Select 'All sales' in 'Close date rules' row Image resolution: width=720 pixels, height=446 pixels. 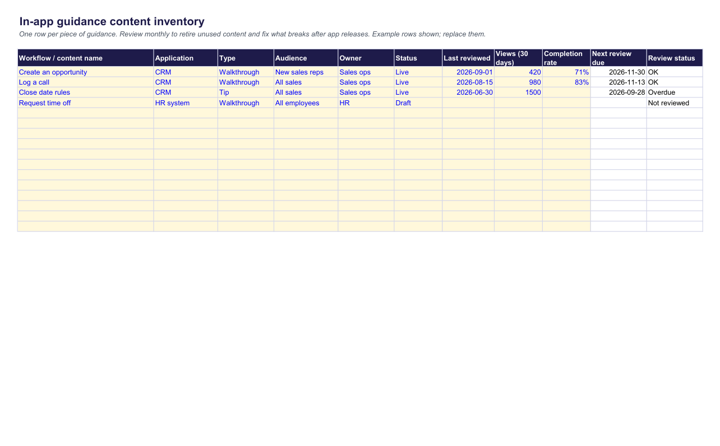click(306, 92)
